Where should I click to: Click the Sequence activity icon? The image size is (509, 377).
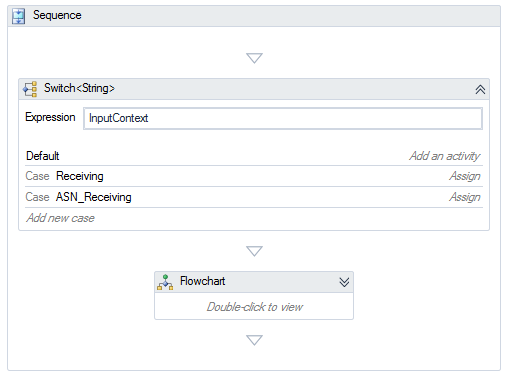[18, 16]
